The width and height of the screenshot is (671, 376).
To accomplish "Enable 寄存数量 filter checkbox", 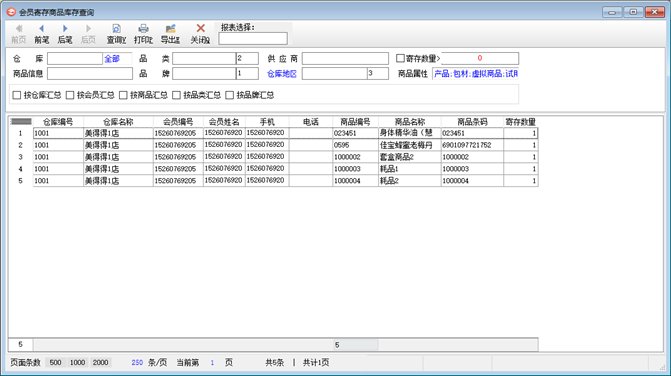I will [400, 58].
